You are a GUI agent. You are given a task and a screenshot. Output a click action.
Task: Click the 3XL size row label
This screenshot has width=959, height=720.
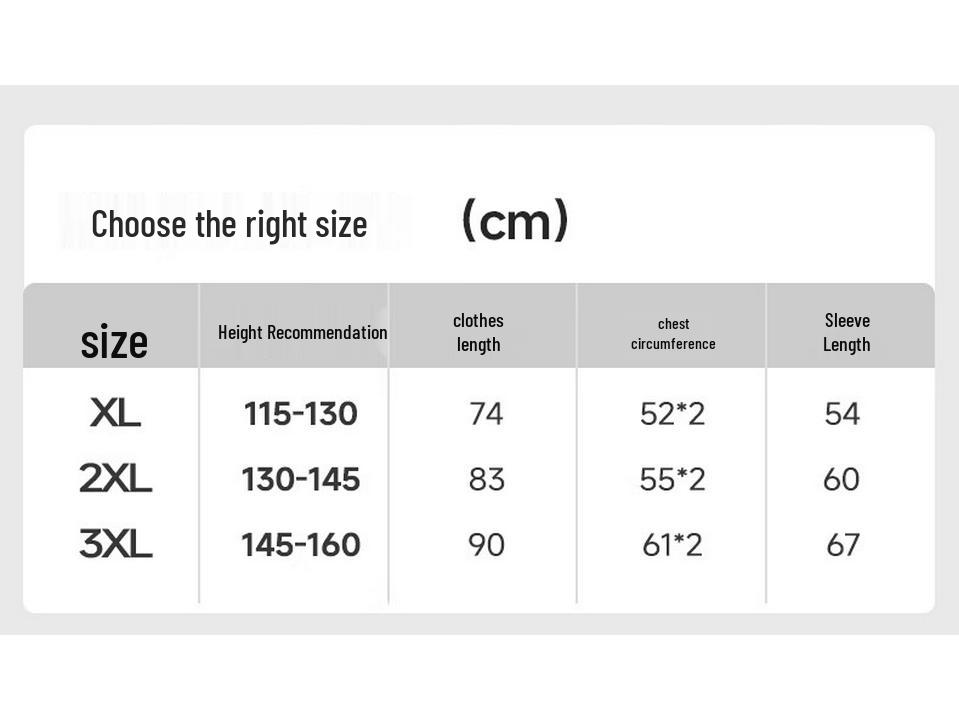(115, 544)
